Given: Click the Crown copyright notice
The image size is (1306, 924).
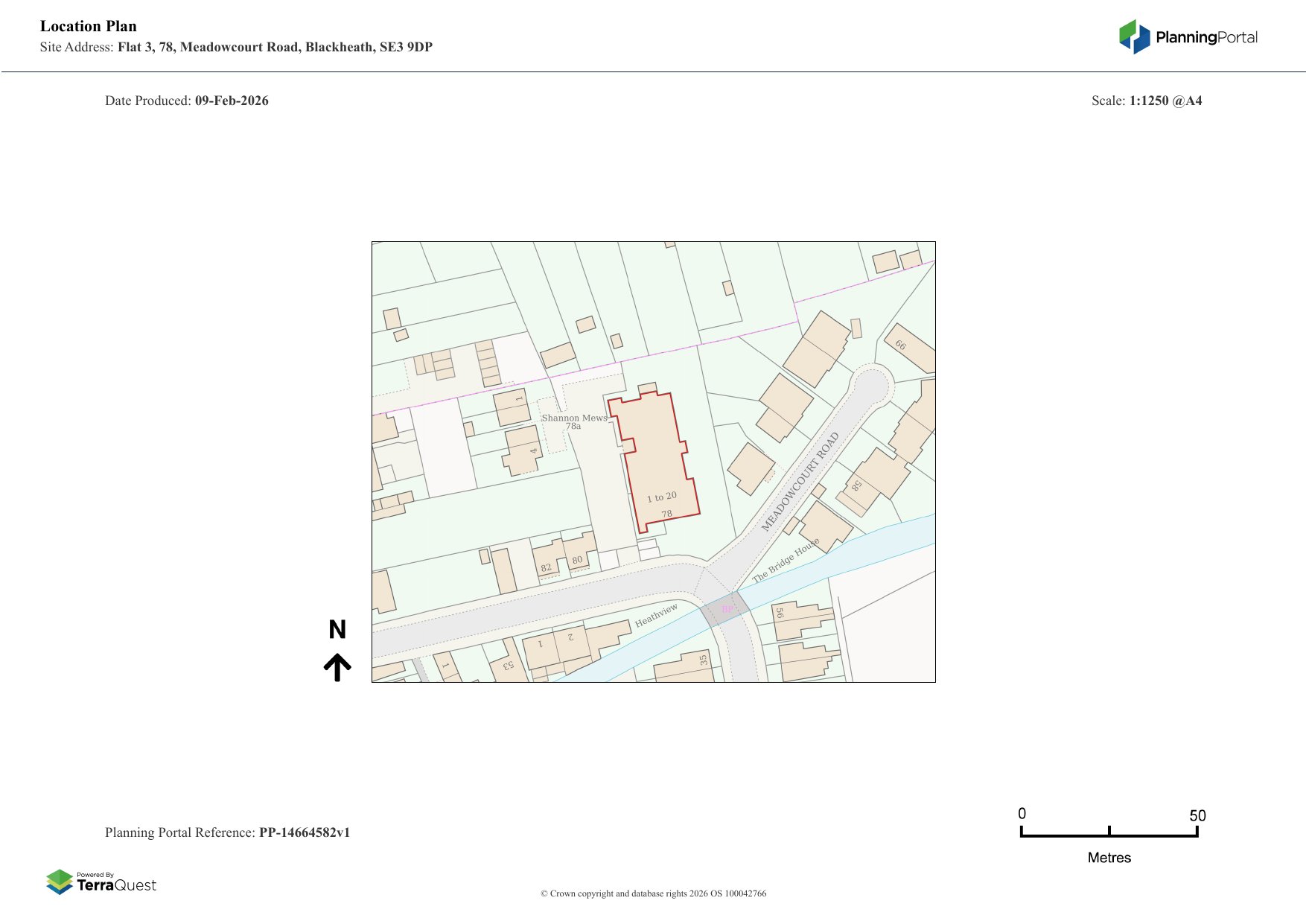Looking at the screenshot, I should tap(653, 893).
